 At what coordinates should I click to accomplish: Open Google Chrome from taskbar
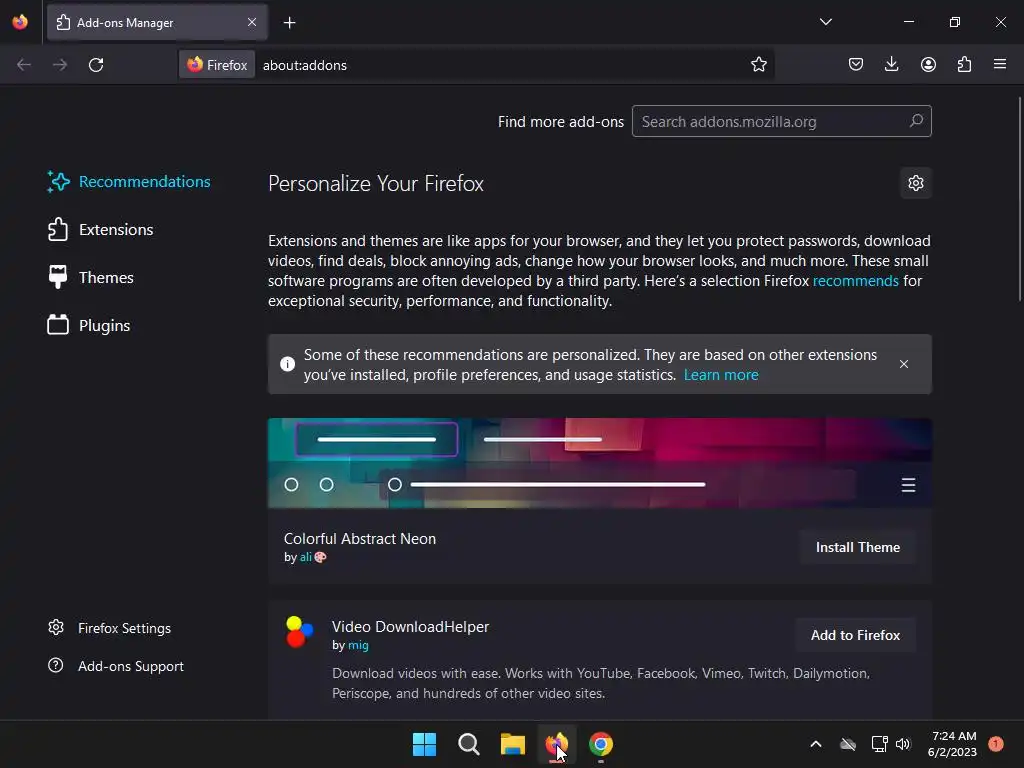point(601,744)
